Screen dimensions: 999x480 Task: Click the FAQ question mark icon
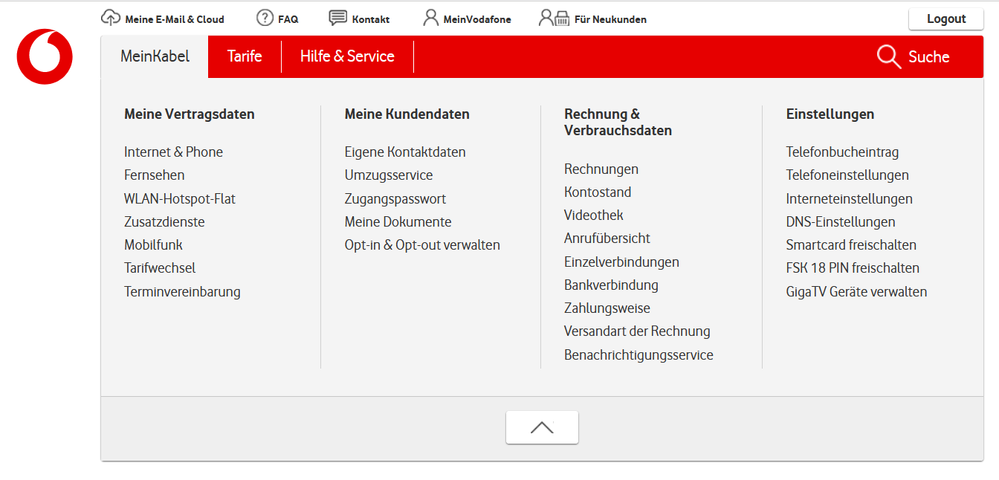click(x=265, y=18)
